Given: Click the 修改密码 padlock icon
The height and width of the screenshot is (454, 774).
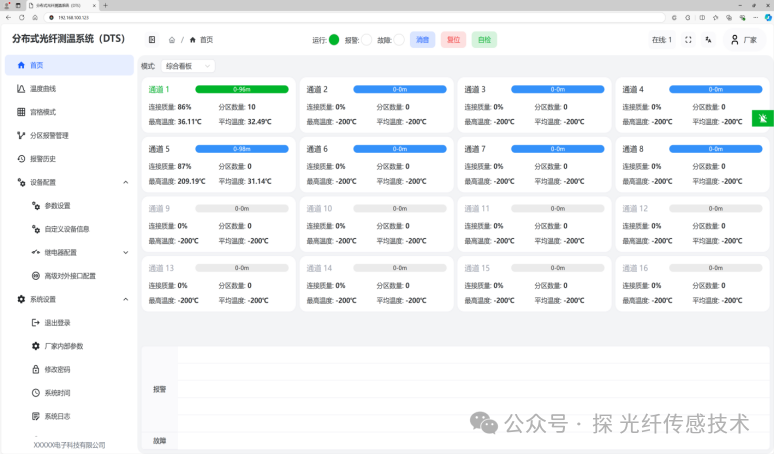Looking at the screenshot, I should pyautogui.click(x=36, y=369).
